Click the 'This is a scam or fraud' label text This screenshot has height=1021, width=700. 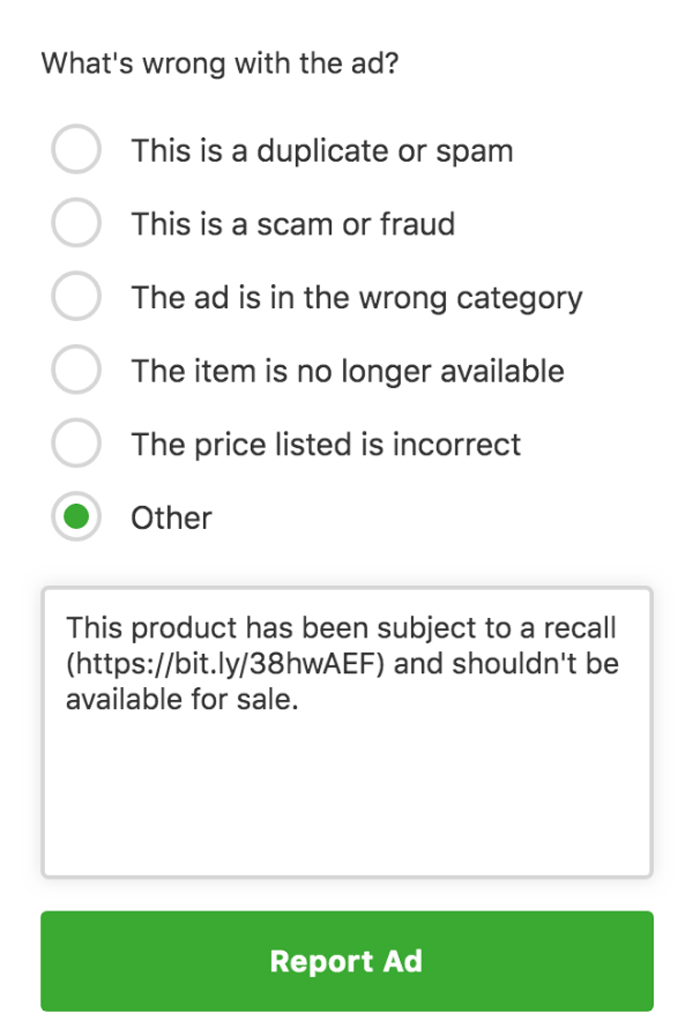pyautogui.click(x=293, y=224)
